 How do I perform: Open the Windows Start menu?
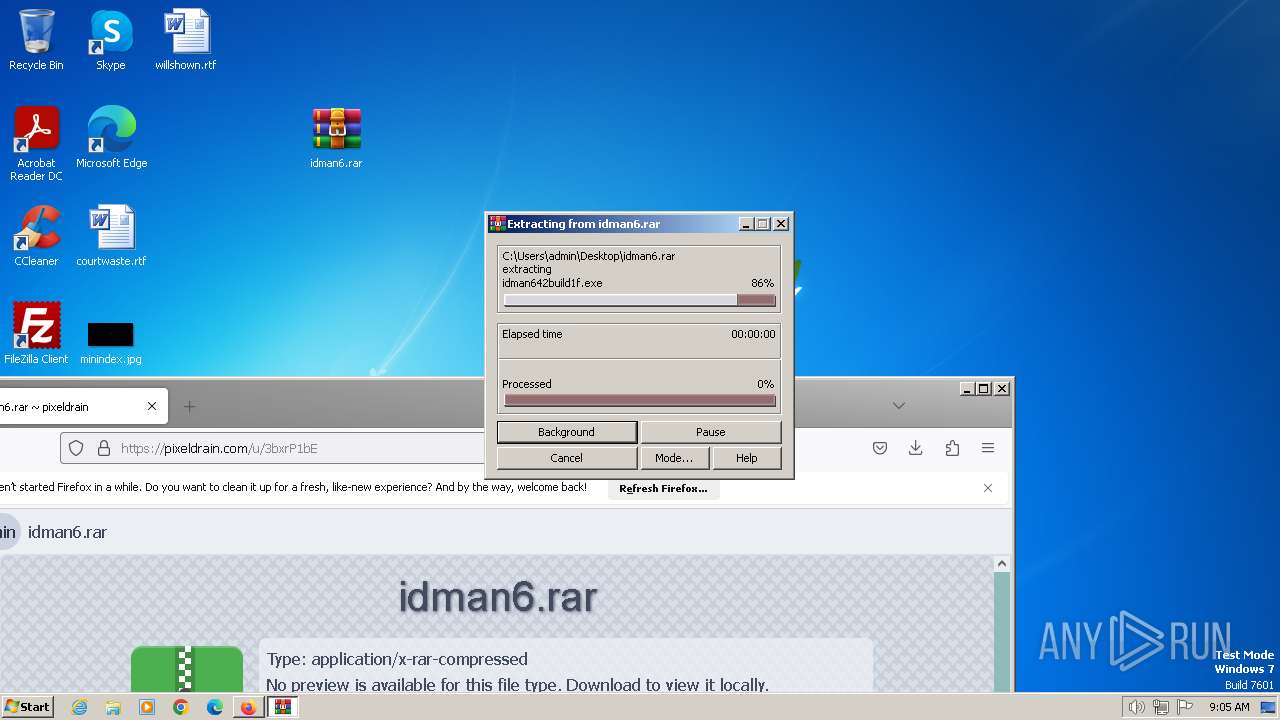[x=27, y=707]
